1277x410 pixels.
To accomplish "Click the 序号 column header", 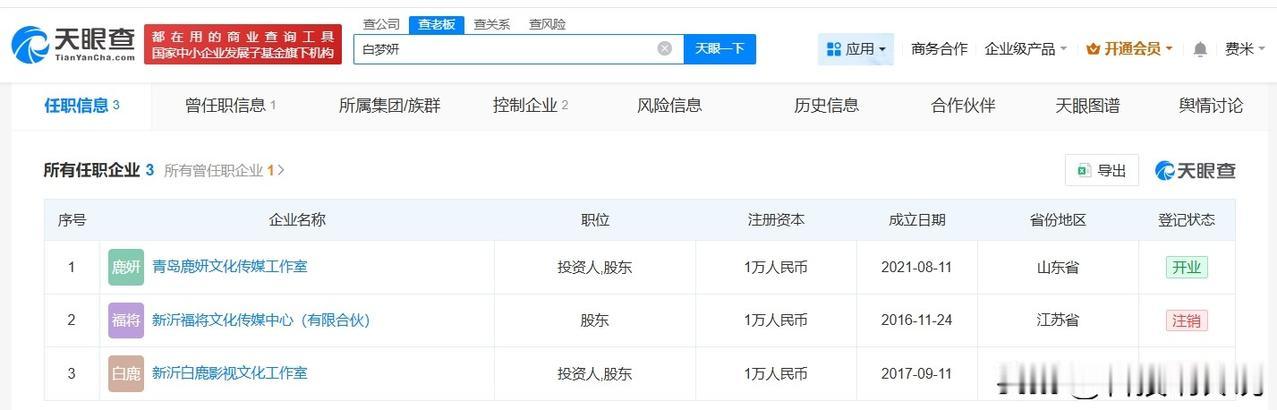I will pos(72,220).
